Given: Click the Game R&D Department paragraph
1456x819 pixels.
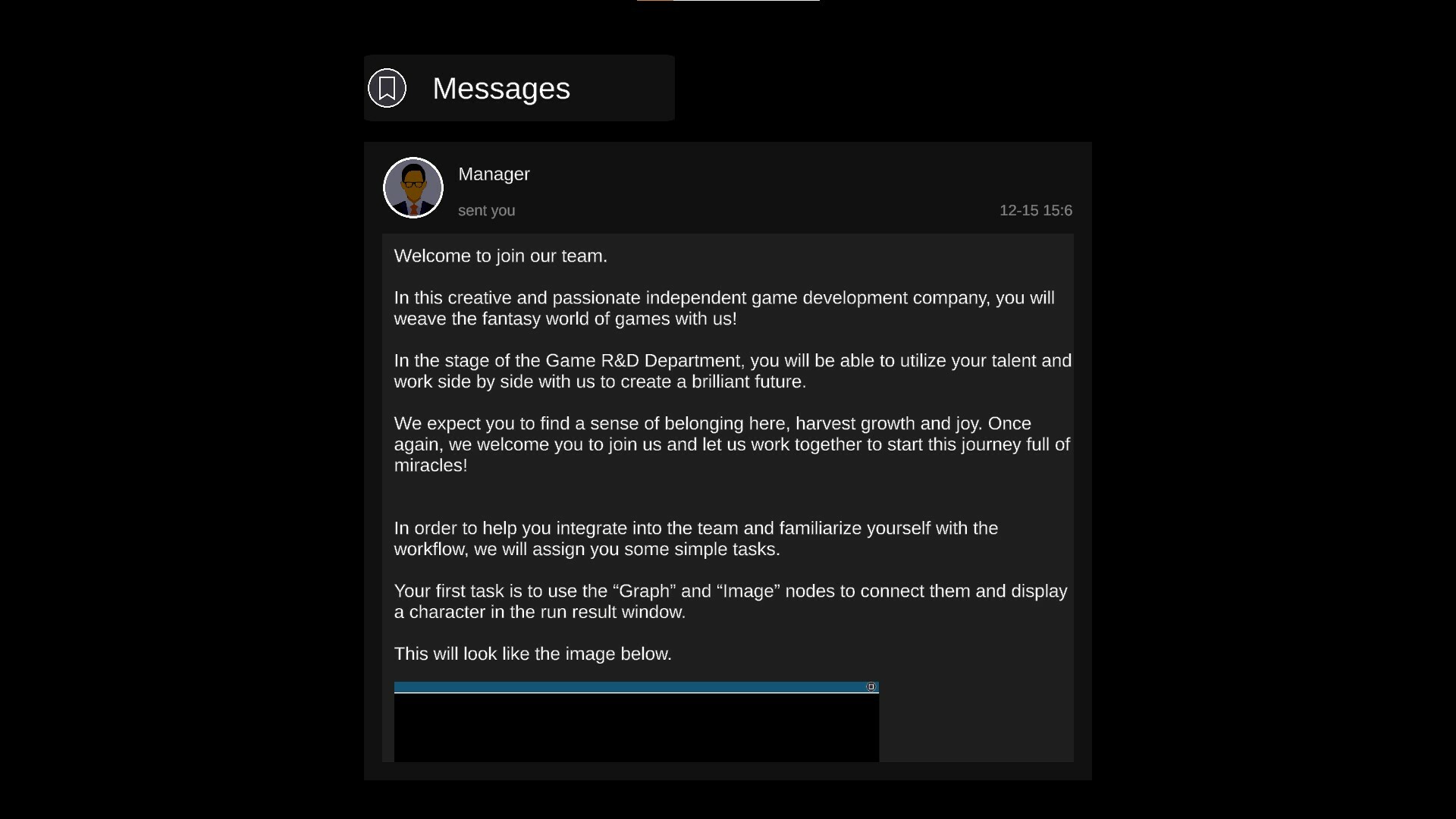Looking at the screenshot, I should tap(733, 372).
